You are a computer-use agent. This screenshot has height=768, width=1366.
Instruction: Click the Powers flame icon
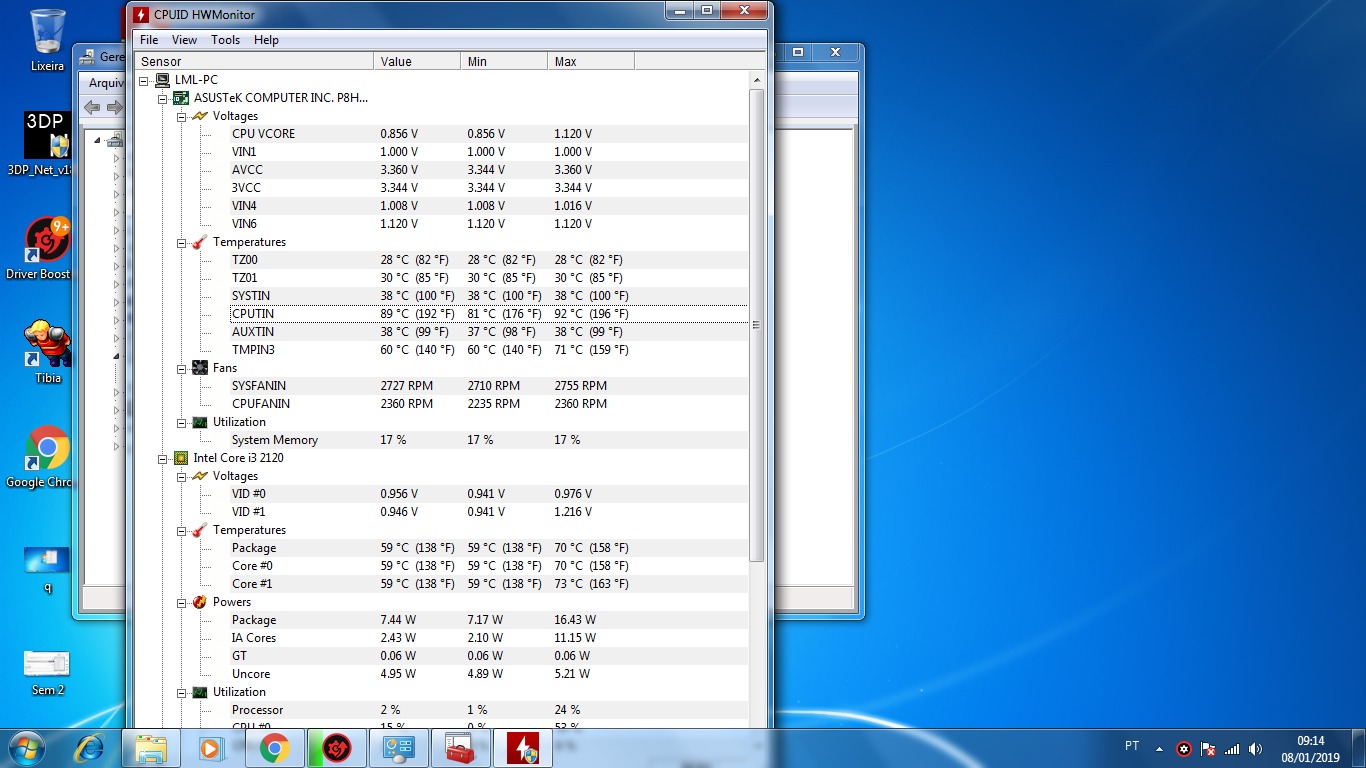click(200, 602)
